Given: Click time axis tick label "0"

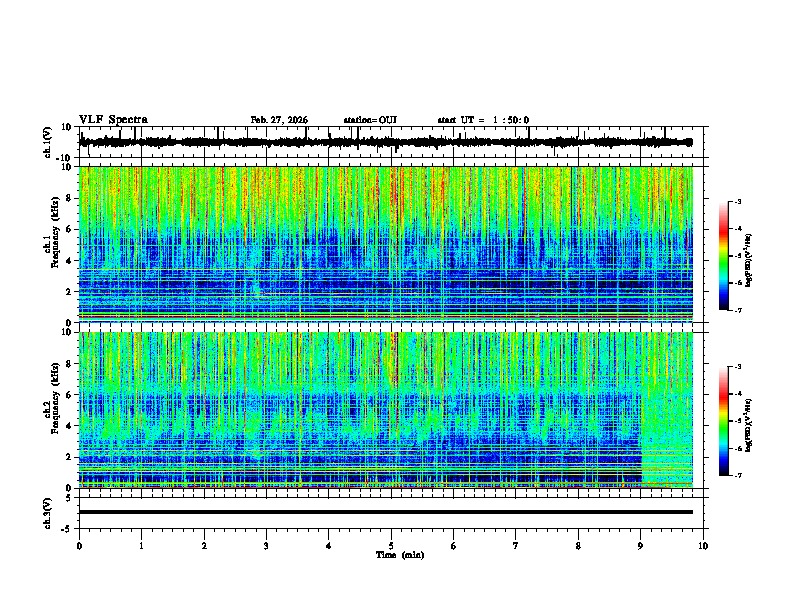Looking at the screenshot, I should [x=79, y=546].
